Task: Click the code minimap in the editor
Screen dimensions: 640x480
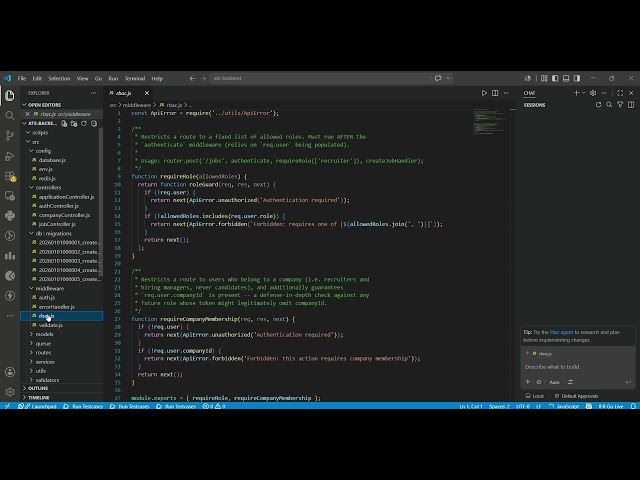Action: pyautogui.click(x=489, y=121)
